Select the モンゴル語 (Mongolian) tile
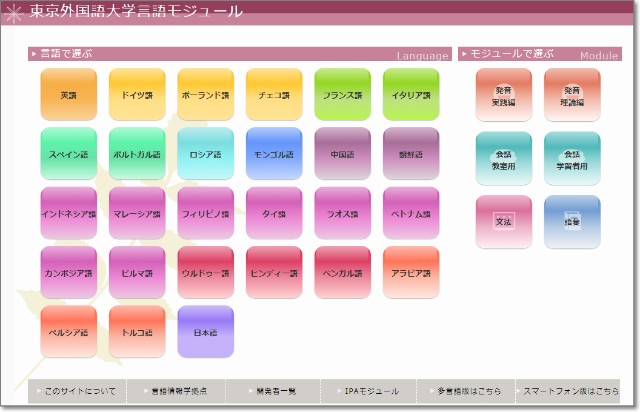This screenshot has width=640, height=412. tap(274, 154)
